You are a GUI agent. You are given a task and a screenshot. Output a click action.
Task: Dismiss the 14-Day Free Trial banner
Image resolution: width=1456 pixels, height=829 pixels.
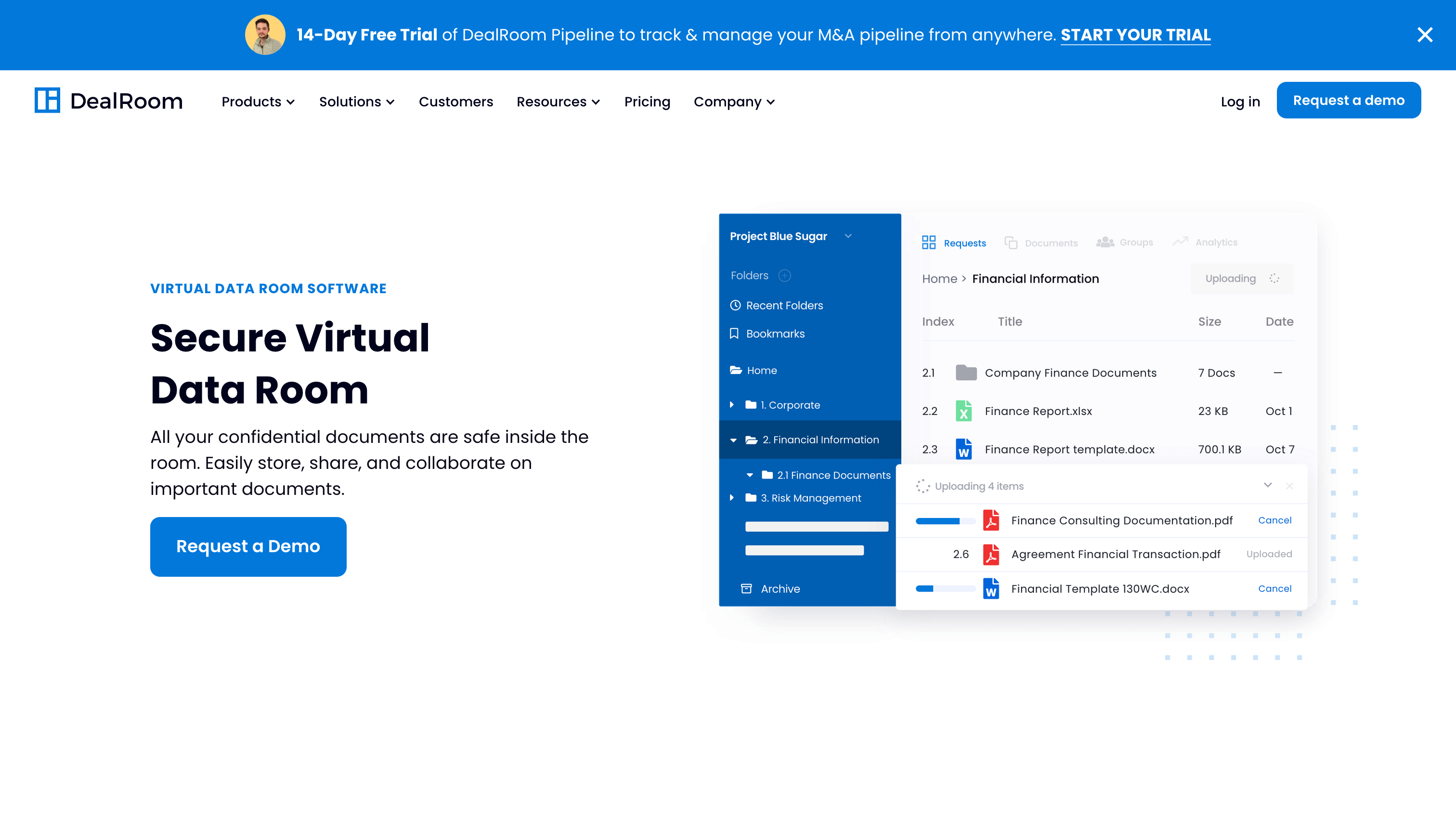point(1425,35)
